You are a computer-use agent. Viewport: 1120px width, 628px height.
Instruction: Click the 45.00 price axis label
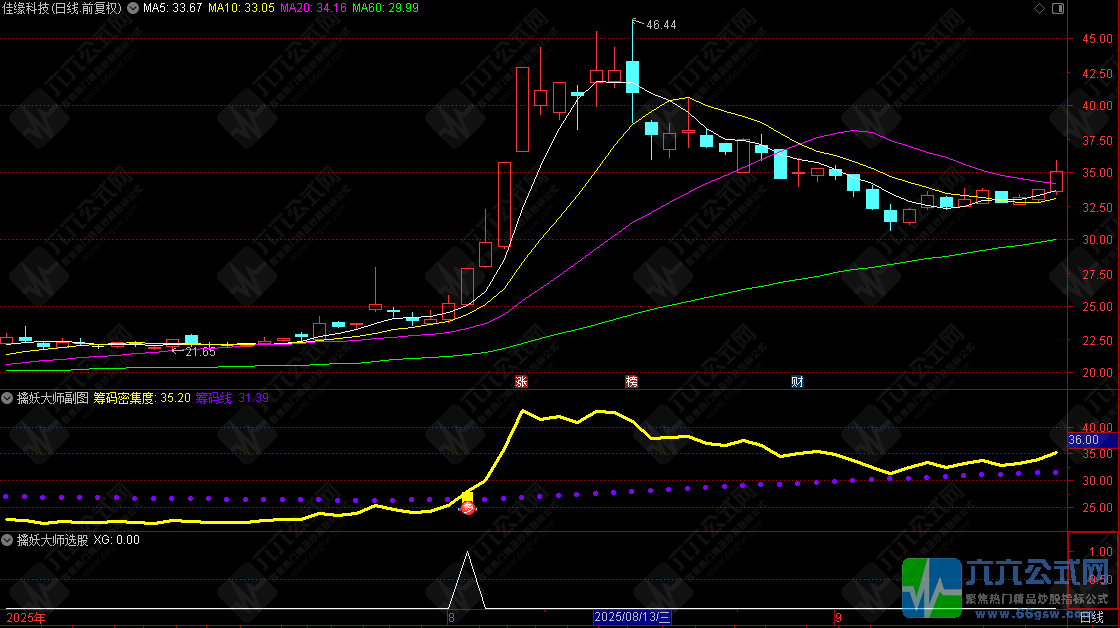tap(1097, 39)
